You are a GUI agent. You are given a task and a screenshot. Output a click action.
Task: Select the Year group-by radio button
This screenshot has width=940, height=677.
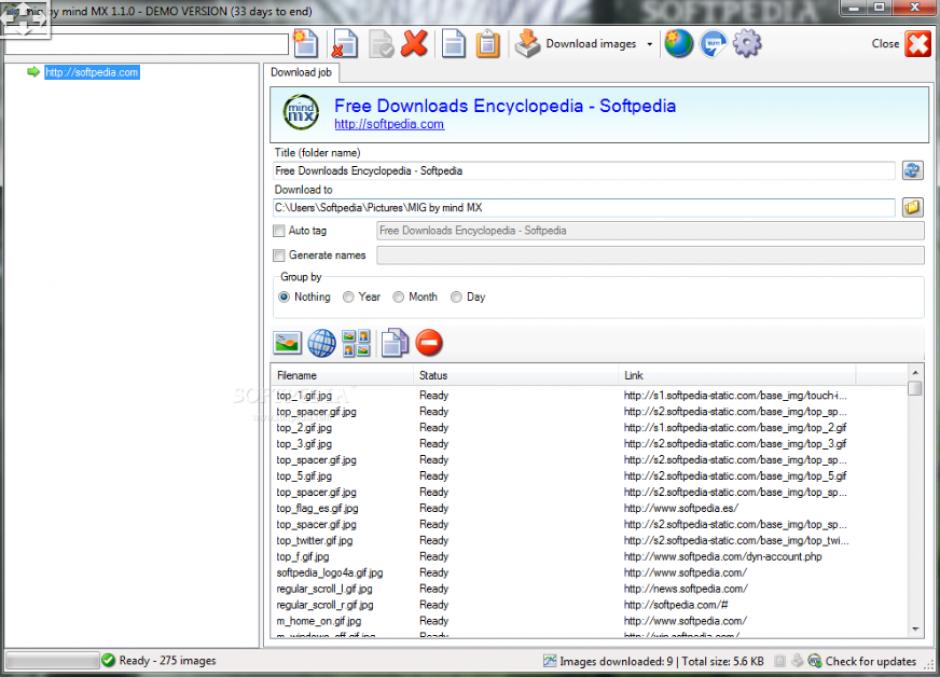348,297
